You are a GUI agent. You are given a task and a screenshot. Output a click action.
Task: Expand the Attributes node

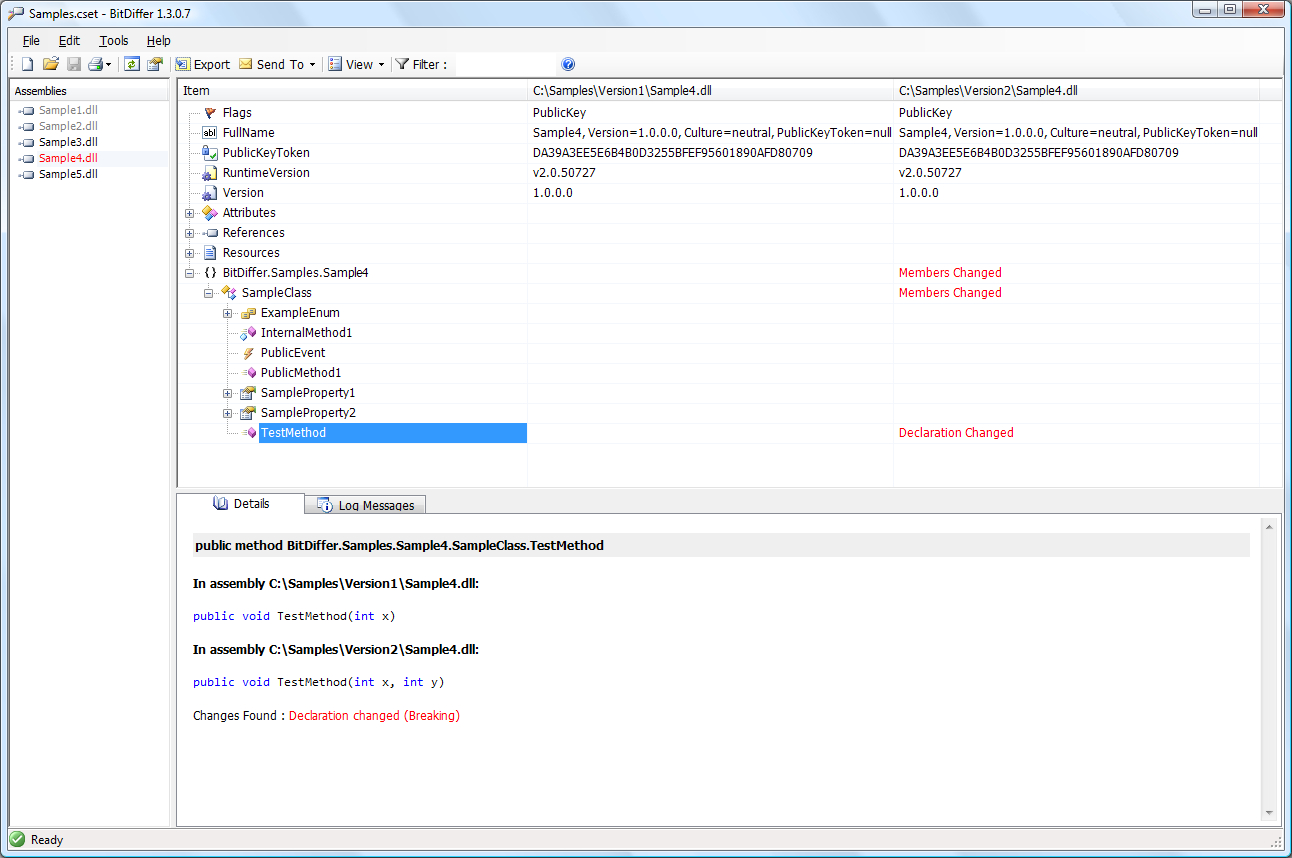pos(190,213)
